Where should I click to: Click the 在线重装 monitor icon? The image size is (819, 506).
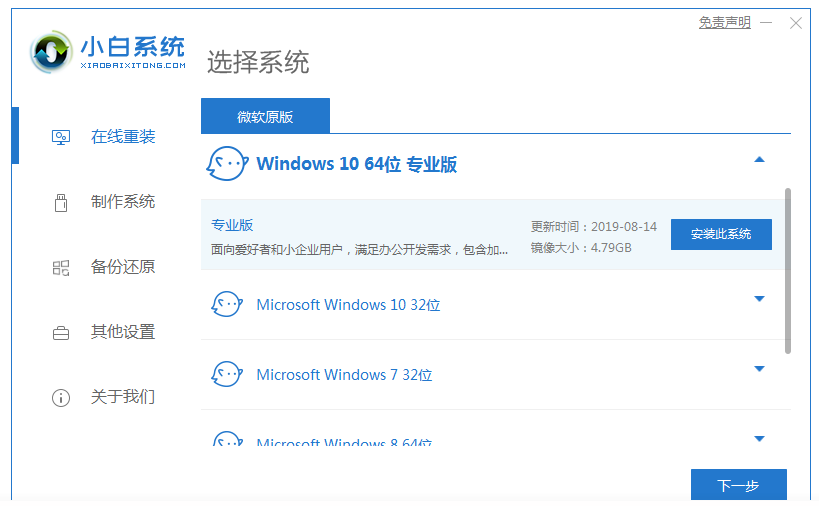point(61,137)
